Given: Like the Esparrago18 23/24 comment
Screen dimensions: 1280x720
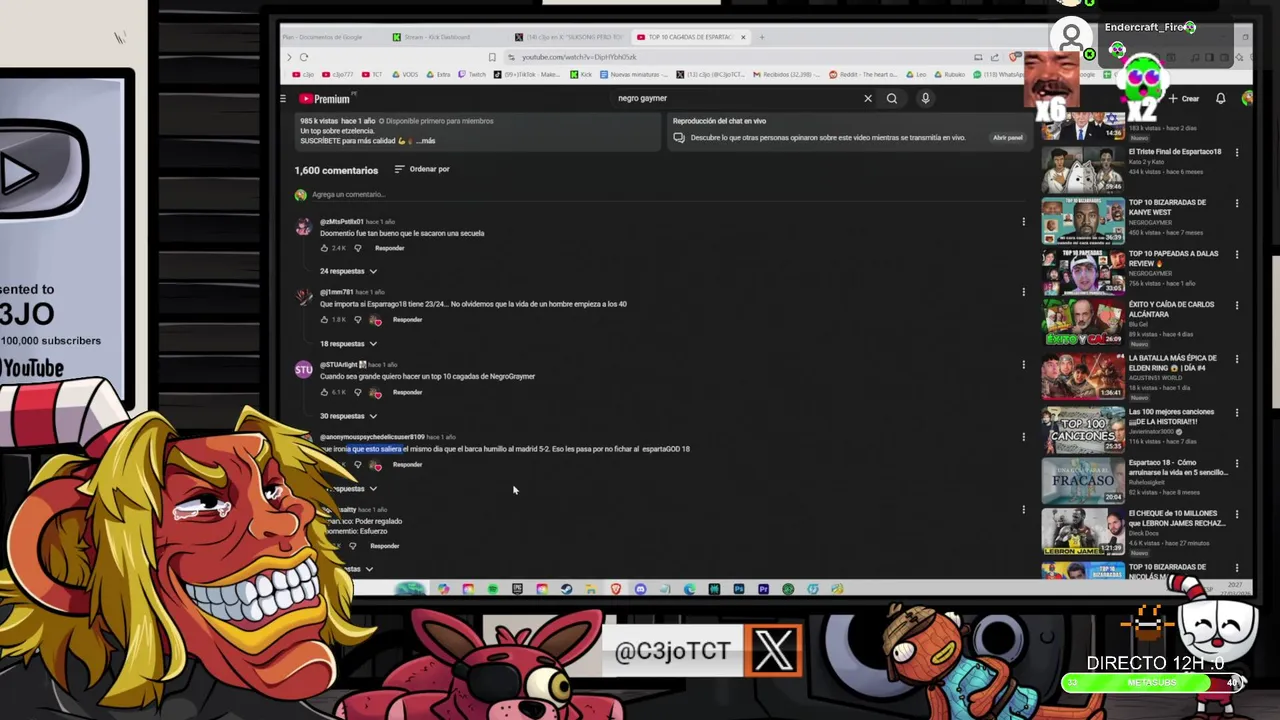Looking at the screenshot, I should [324, 320].
